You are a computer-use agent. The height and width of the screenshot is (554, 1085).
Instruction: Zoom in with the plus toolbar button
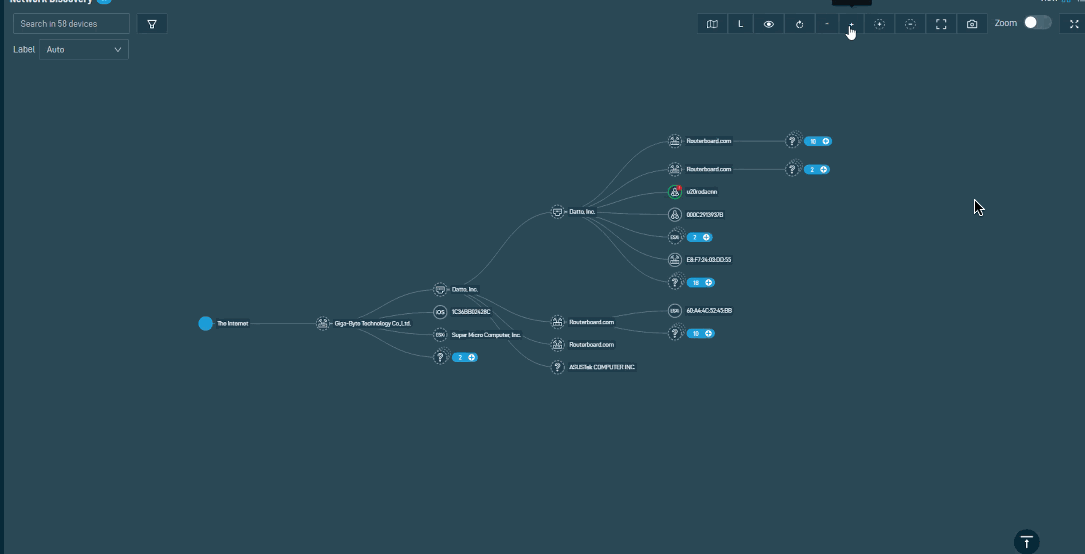(x=851, y=24)
